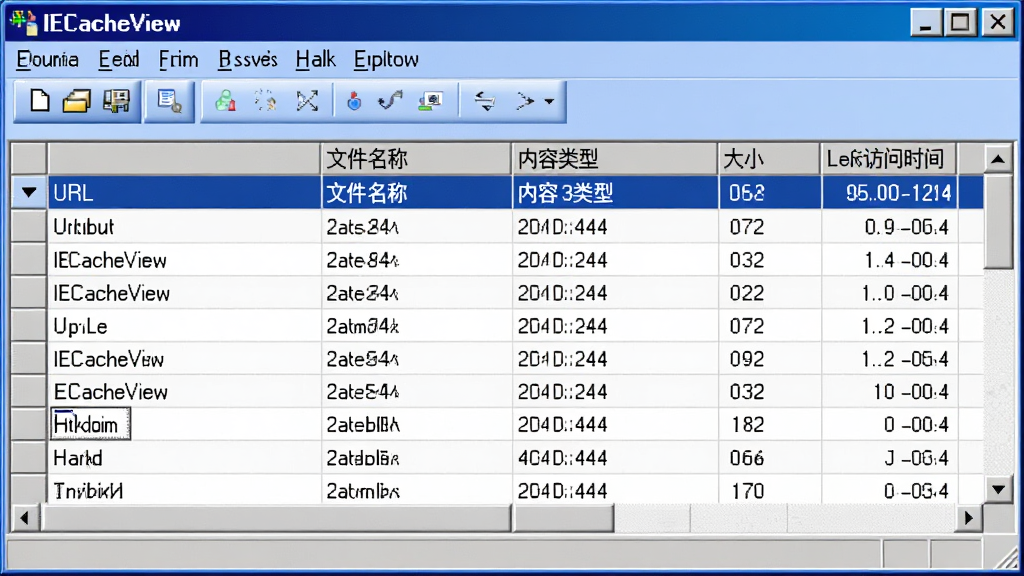This screenshot has width=1024, height=576.
Task: Click the horizontal scrollbar right arrow
Action: click(x=969, y=519)
